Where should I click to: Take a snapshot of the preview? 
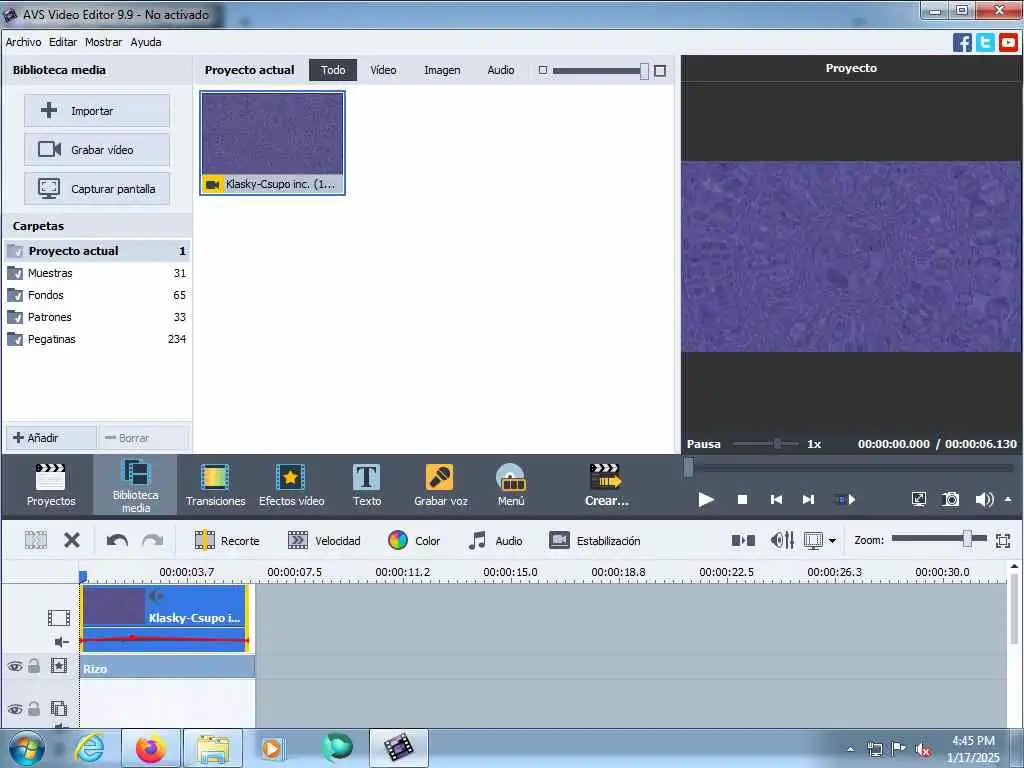[x=951, y=500]
